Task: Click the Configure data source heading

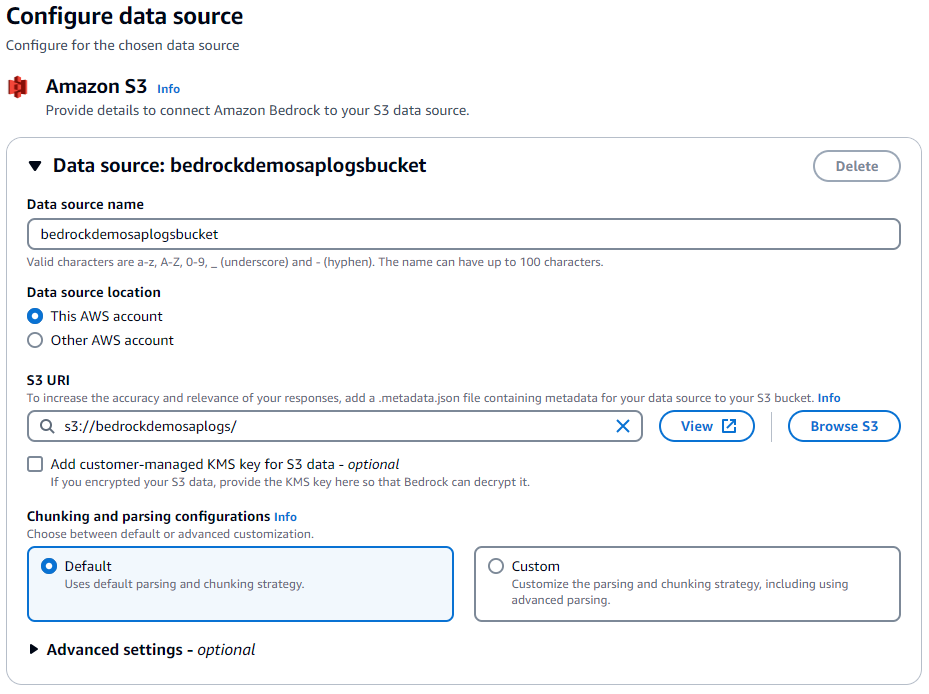Action: tap(124, 16)
